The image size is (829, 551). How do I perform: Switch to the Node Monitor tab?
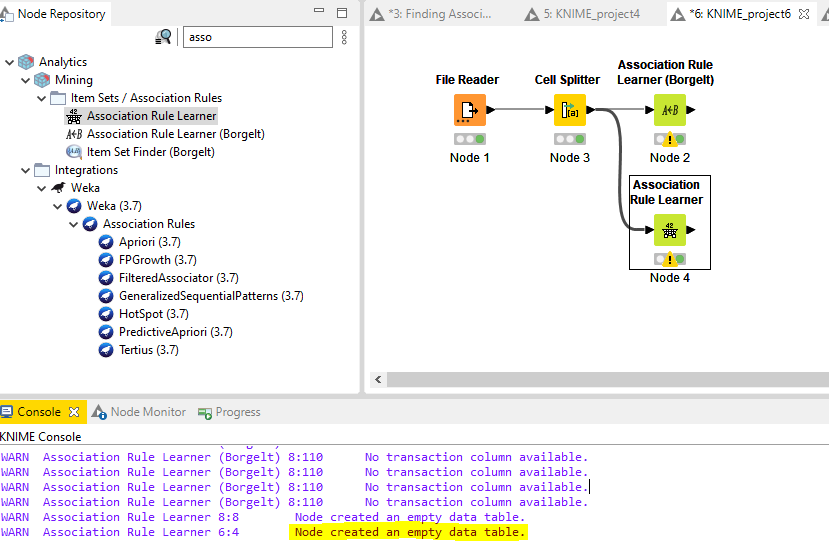pos(139,412)
